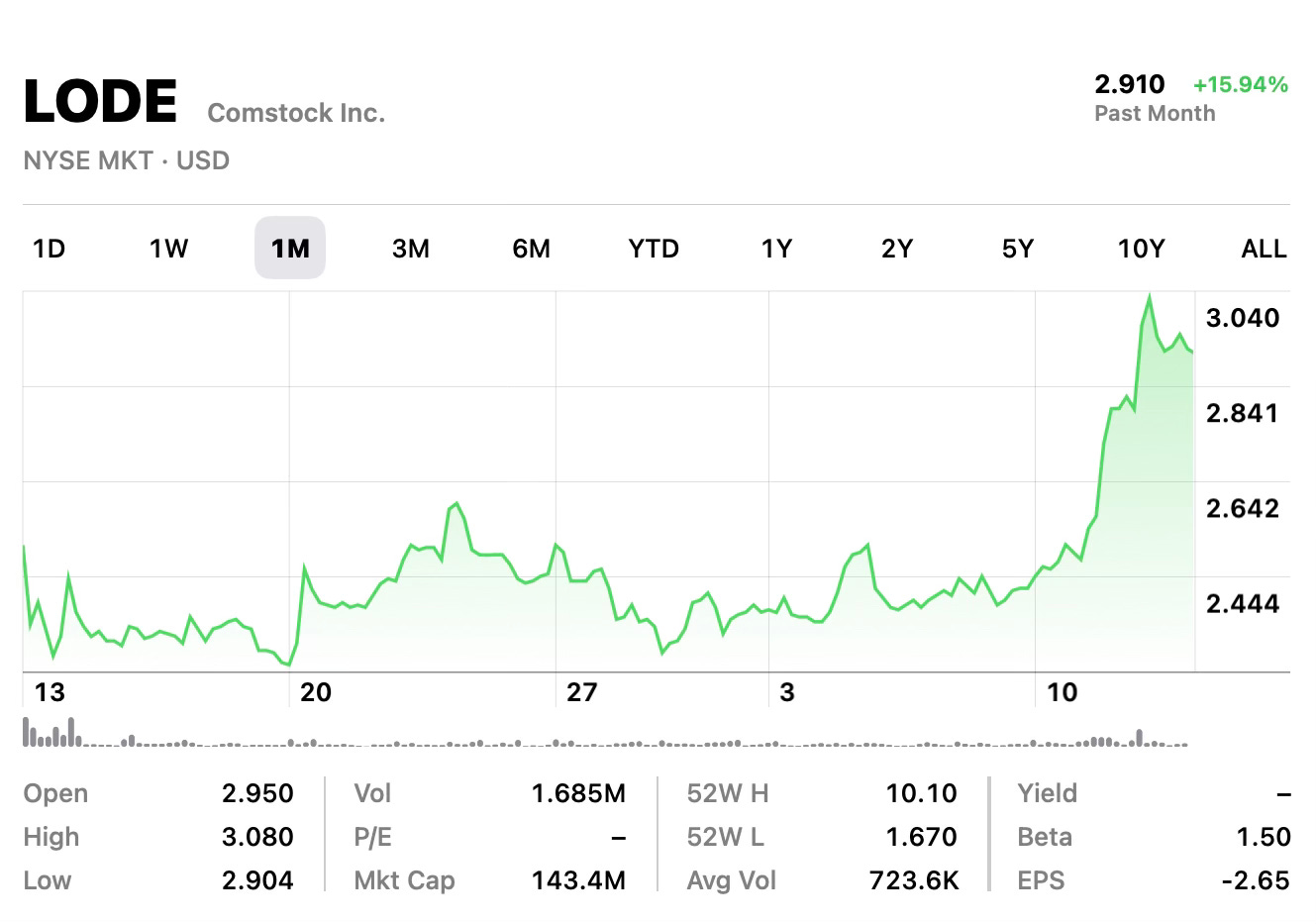Click the Comstock Inc. company name

(296, 113)
